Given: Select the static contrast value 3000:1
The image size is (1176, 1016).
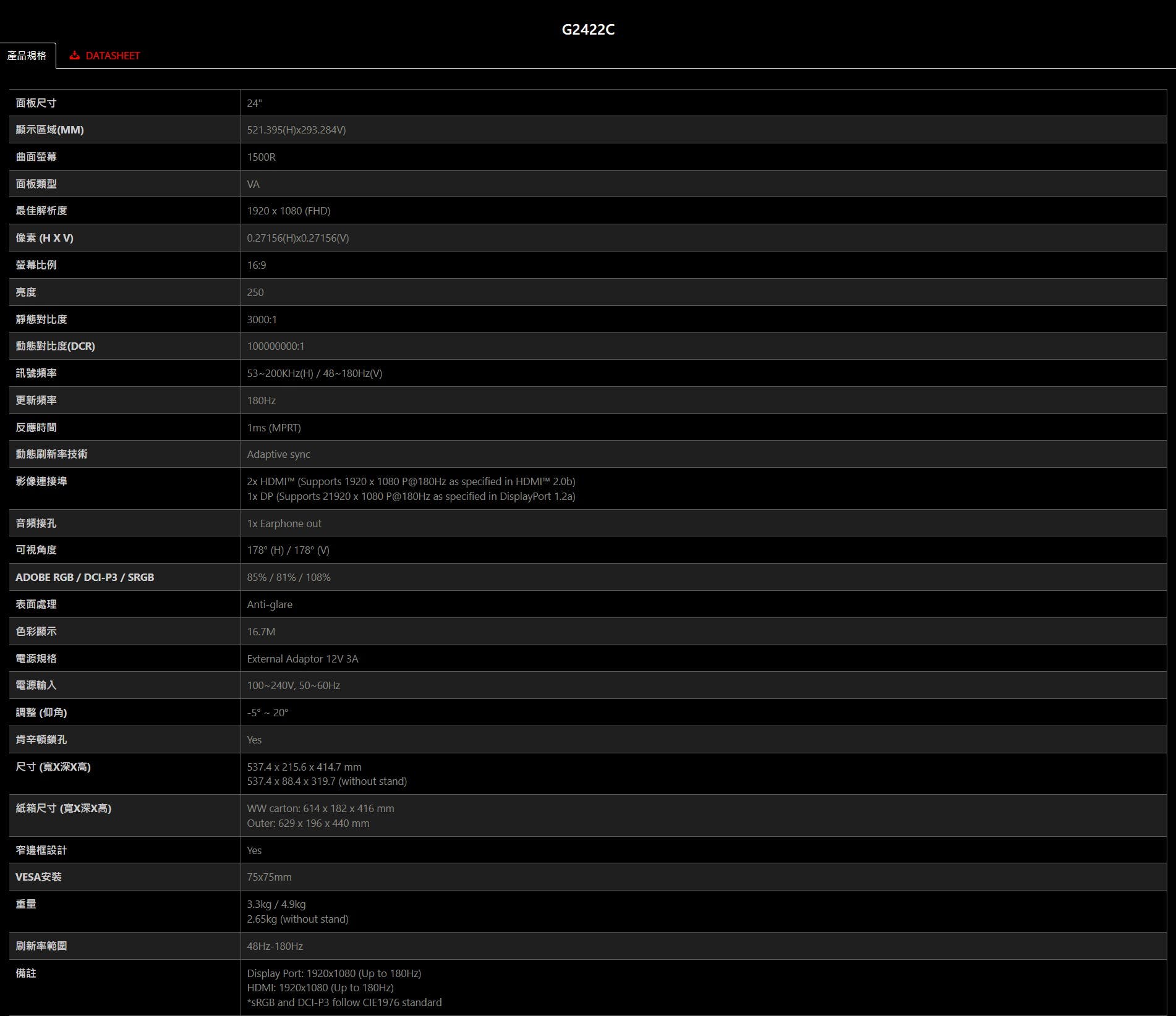Looking at the screenshot, I should pyautogui.click(x=262, y=320).
